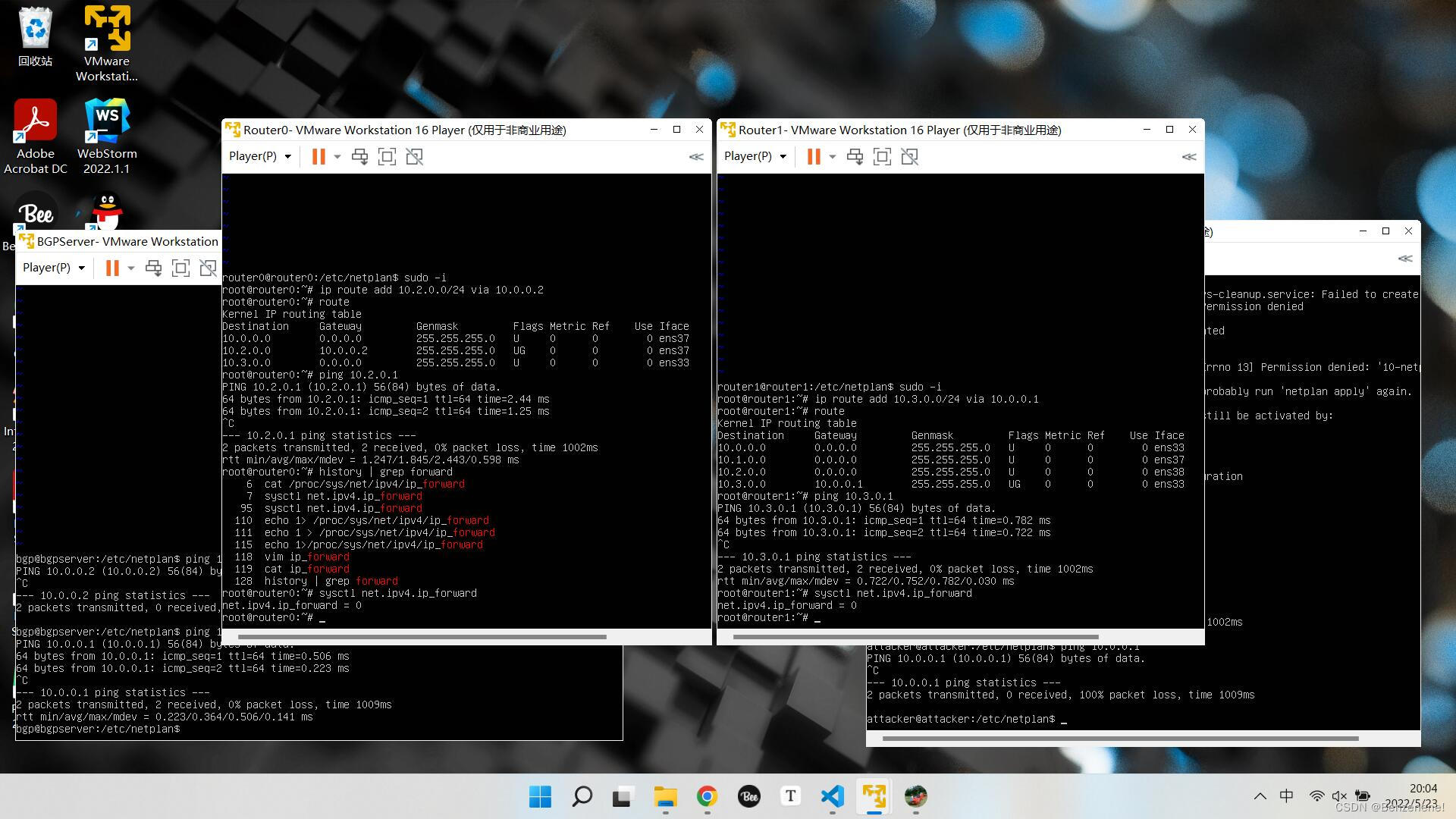Select the Bee desktop shortcut
1456x819 pixels.
tap(36, 213)
